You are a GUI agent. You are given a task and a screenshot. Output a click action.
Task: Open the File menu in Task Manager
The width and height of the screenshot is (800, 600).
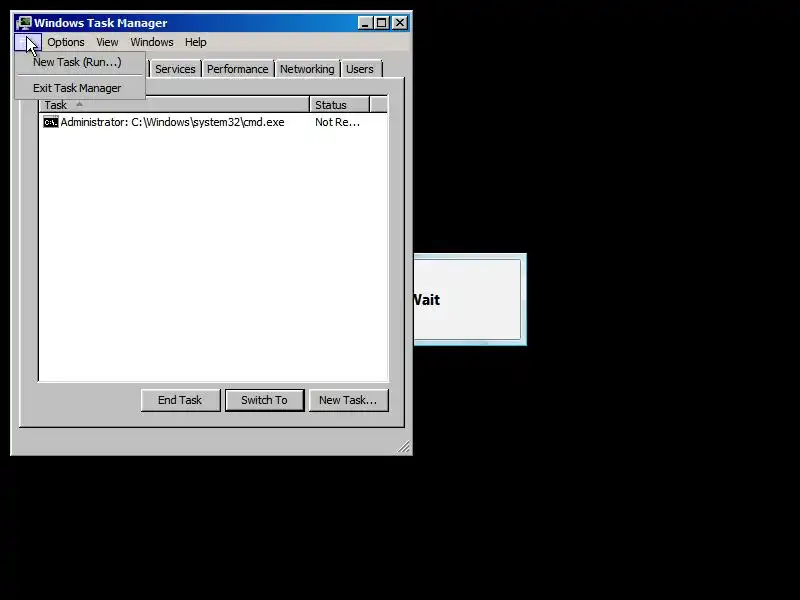tap(28, 42)
